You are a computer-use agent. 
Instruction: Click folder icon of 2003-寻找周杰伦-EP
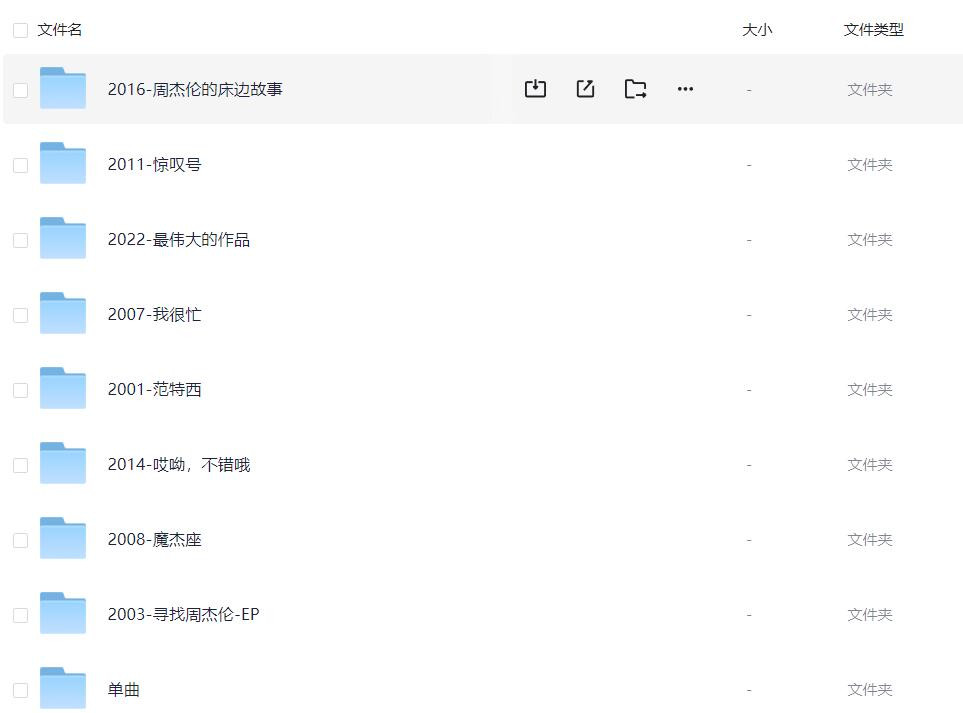63,612
